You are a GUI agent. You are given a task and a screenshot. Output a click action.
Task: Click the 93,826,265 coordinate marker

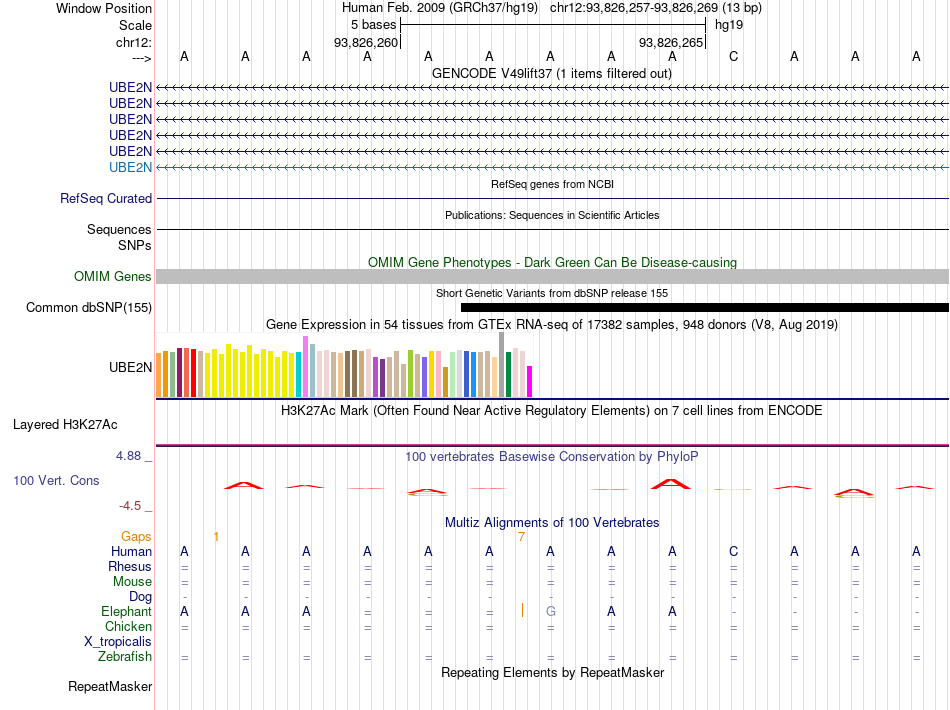coord(671,42)
